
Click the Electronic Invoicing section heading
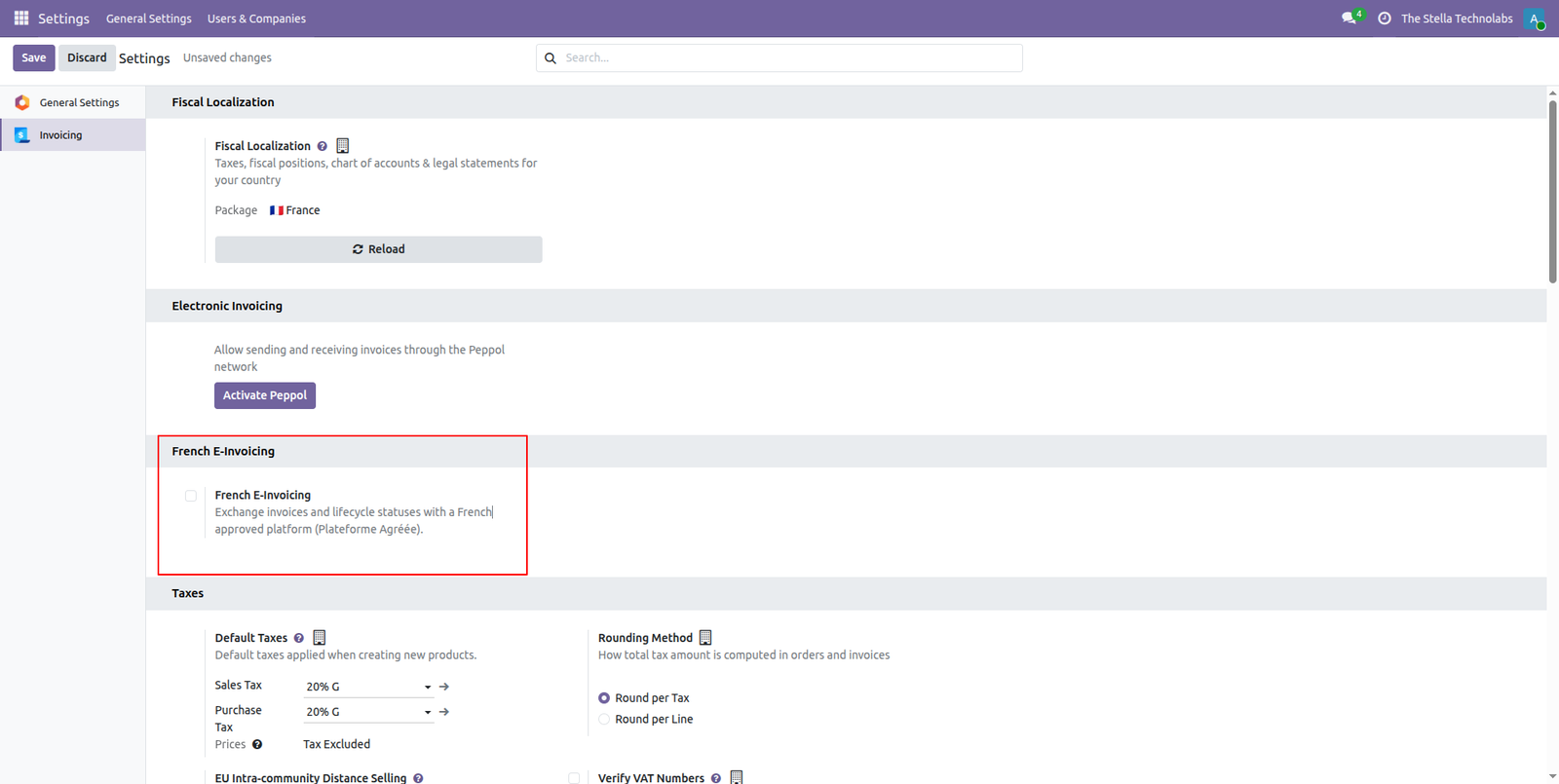pos(227,306)
